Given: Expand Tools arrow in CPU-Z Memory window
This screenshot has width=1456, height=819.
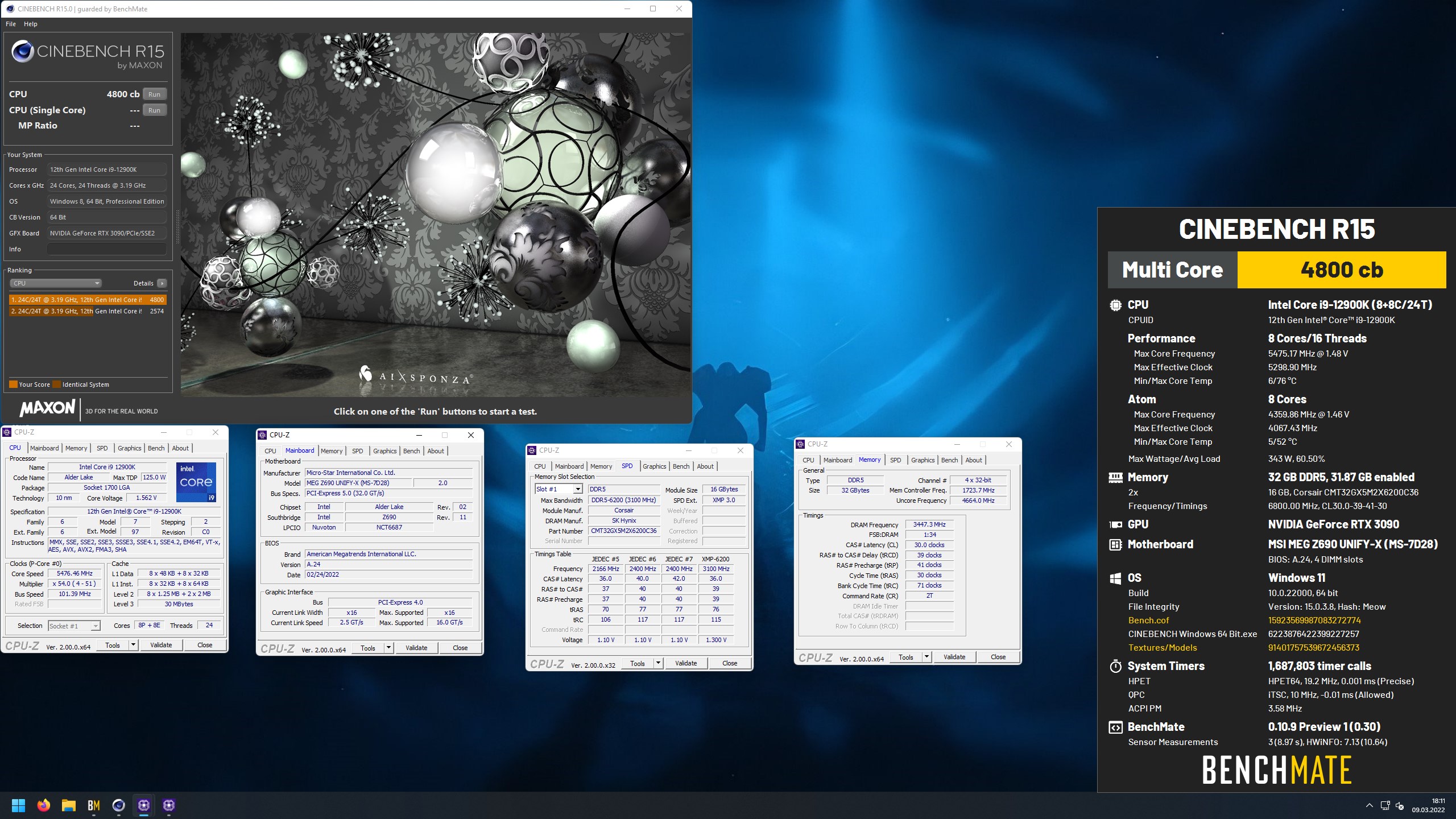Looking at the screenshot, I should click(x=926, y=657).
